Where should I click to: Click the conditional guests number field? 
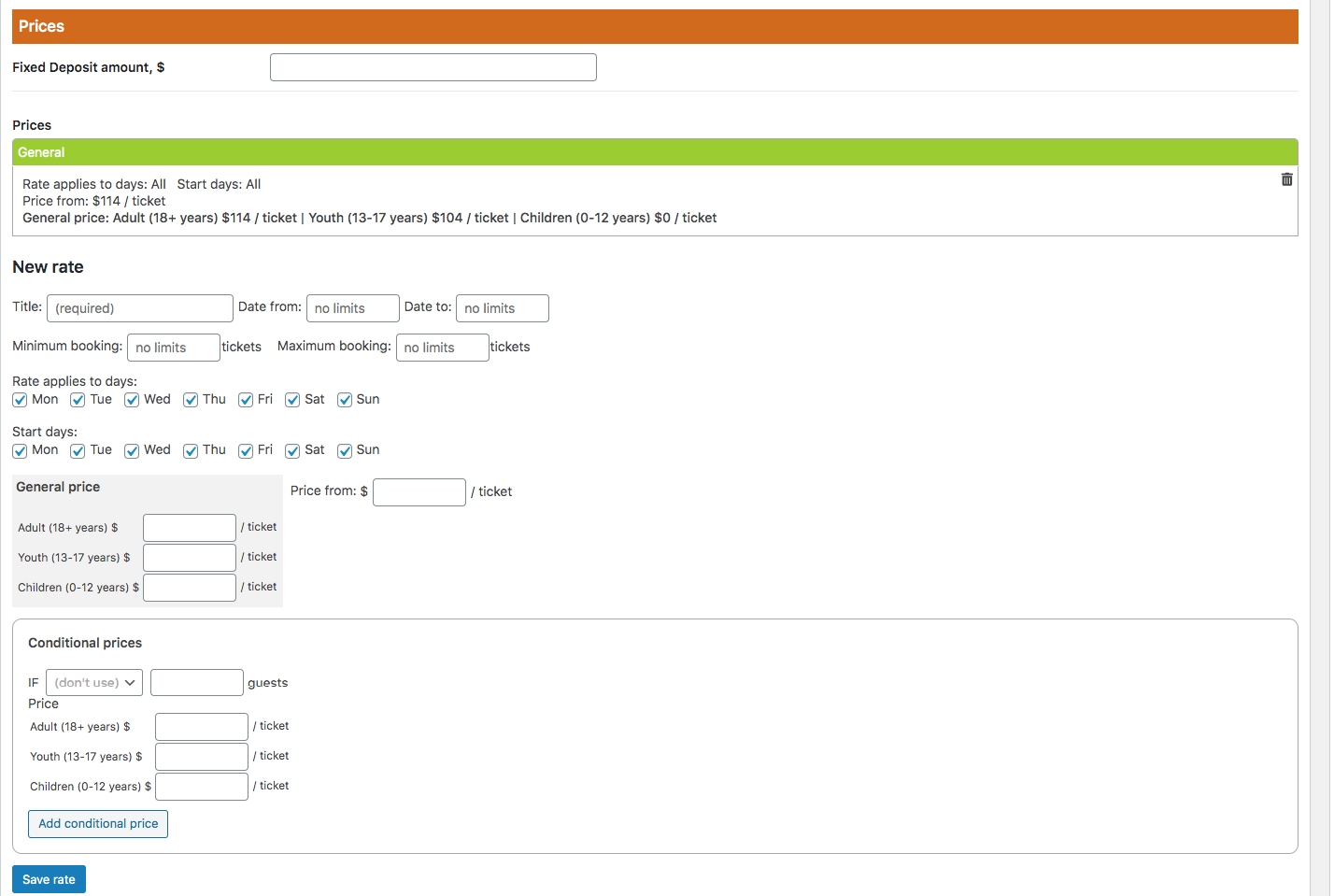196,683
